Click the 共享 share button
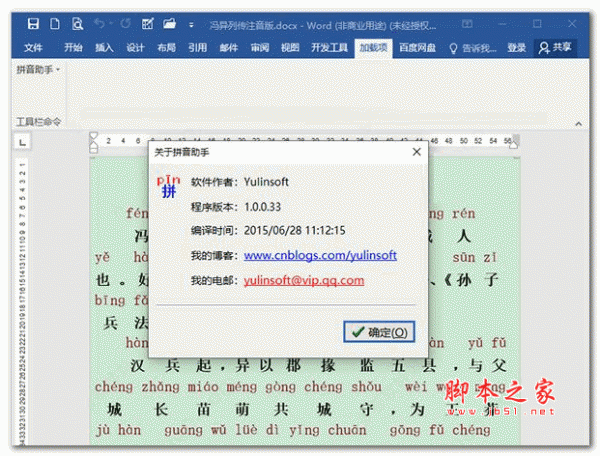The width and height of the screenshot is (600, 456). click(x=555, y=48)
